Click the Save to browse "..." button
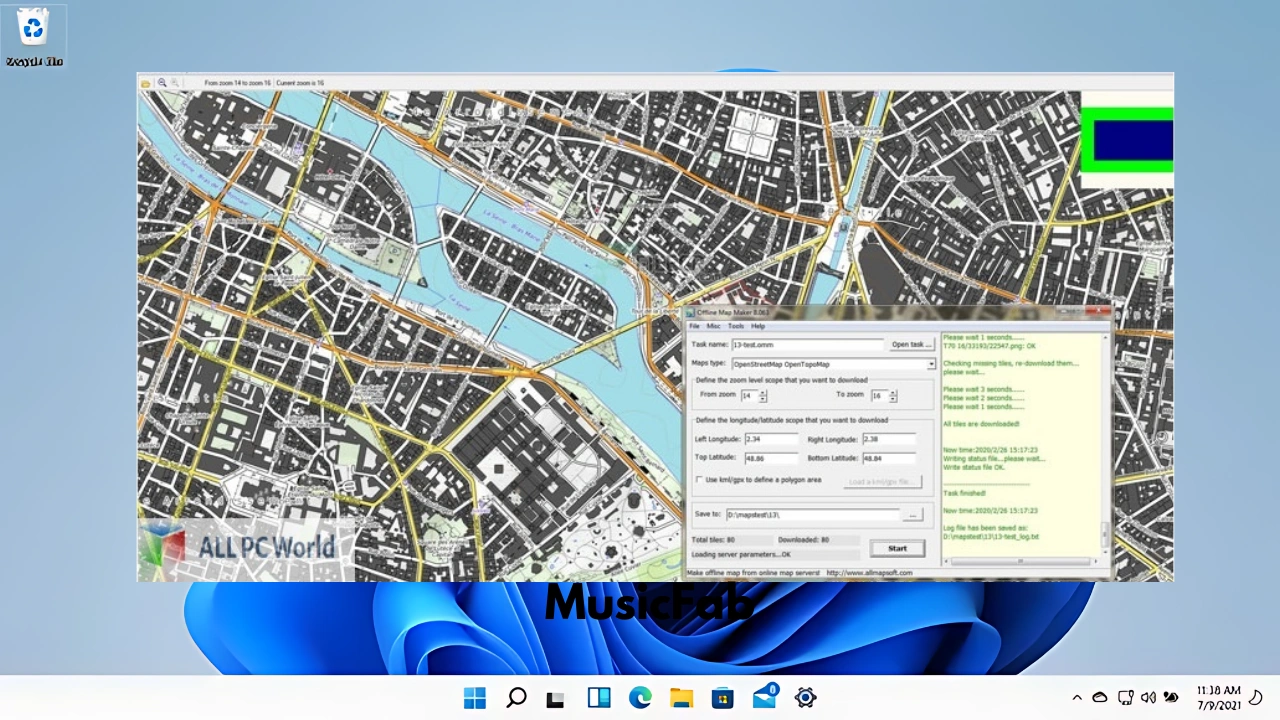Image resolution: width=1280 pixels, height=720 pixels. tap(913, 515)
